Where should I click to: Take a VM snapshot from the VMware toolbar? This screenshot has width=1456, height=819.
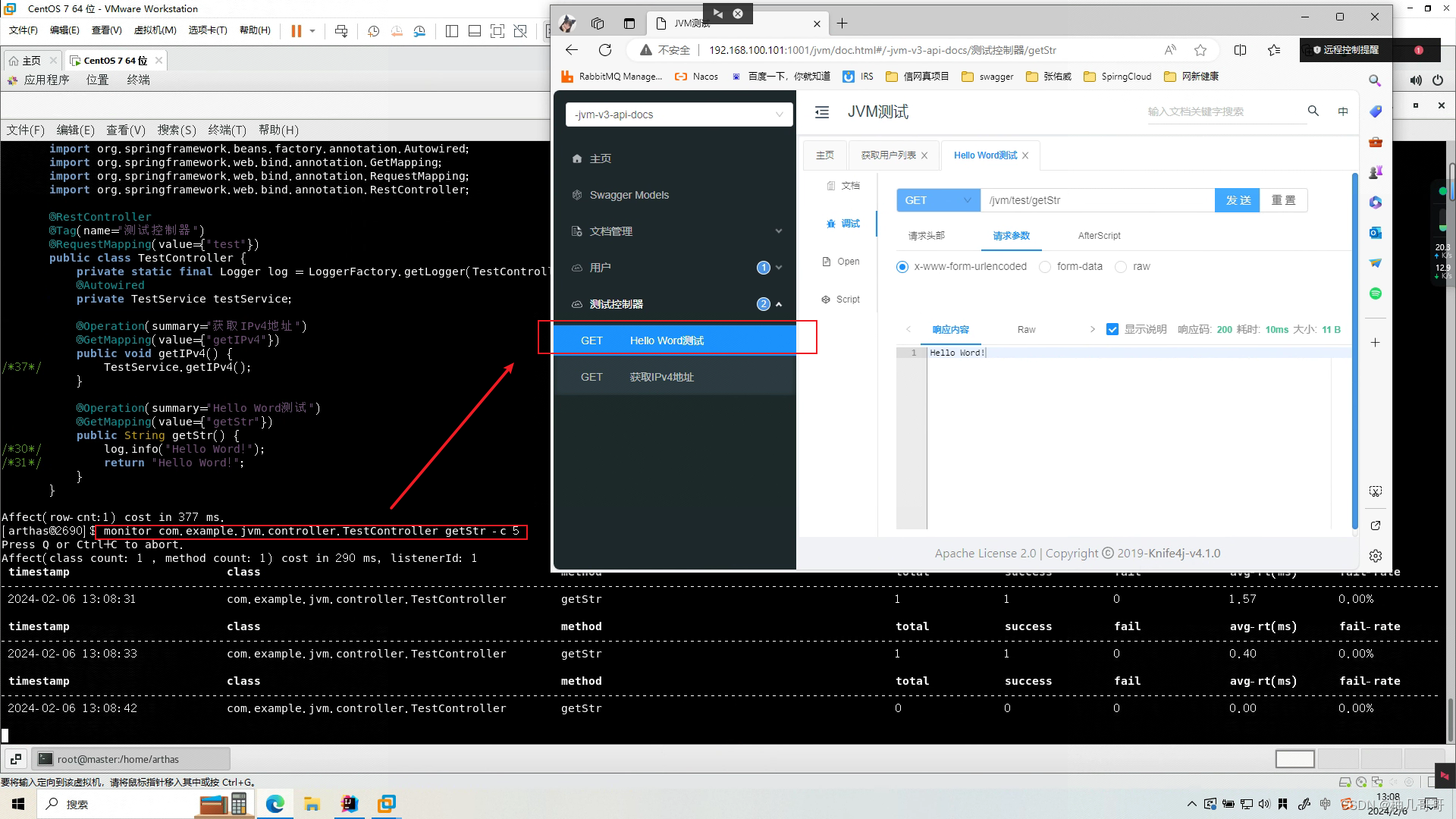pos(373,30)
